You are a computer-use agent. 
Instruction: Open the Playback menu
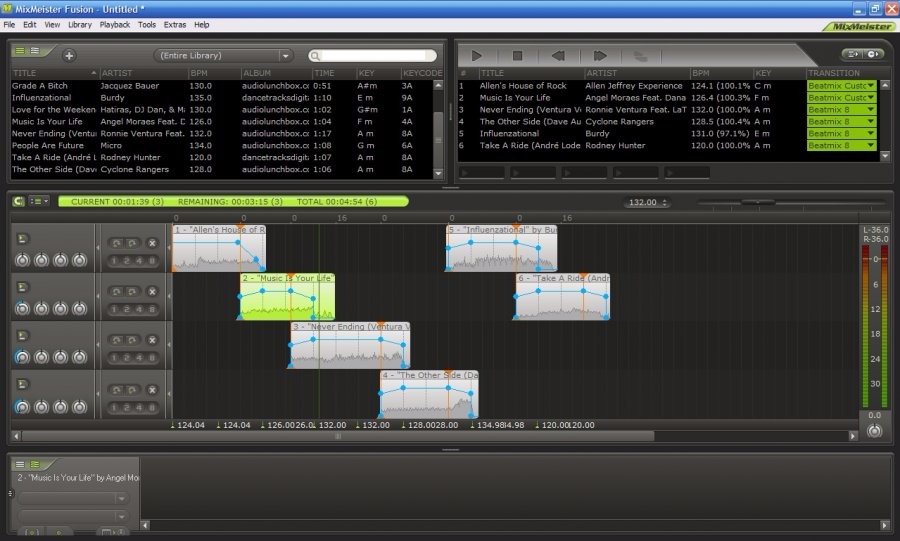click(115, 25)
